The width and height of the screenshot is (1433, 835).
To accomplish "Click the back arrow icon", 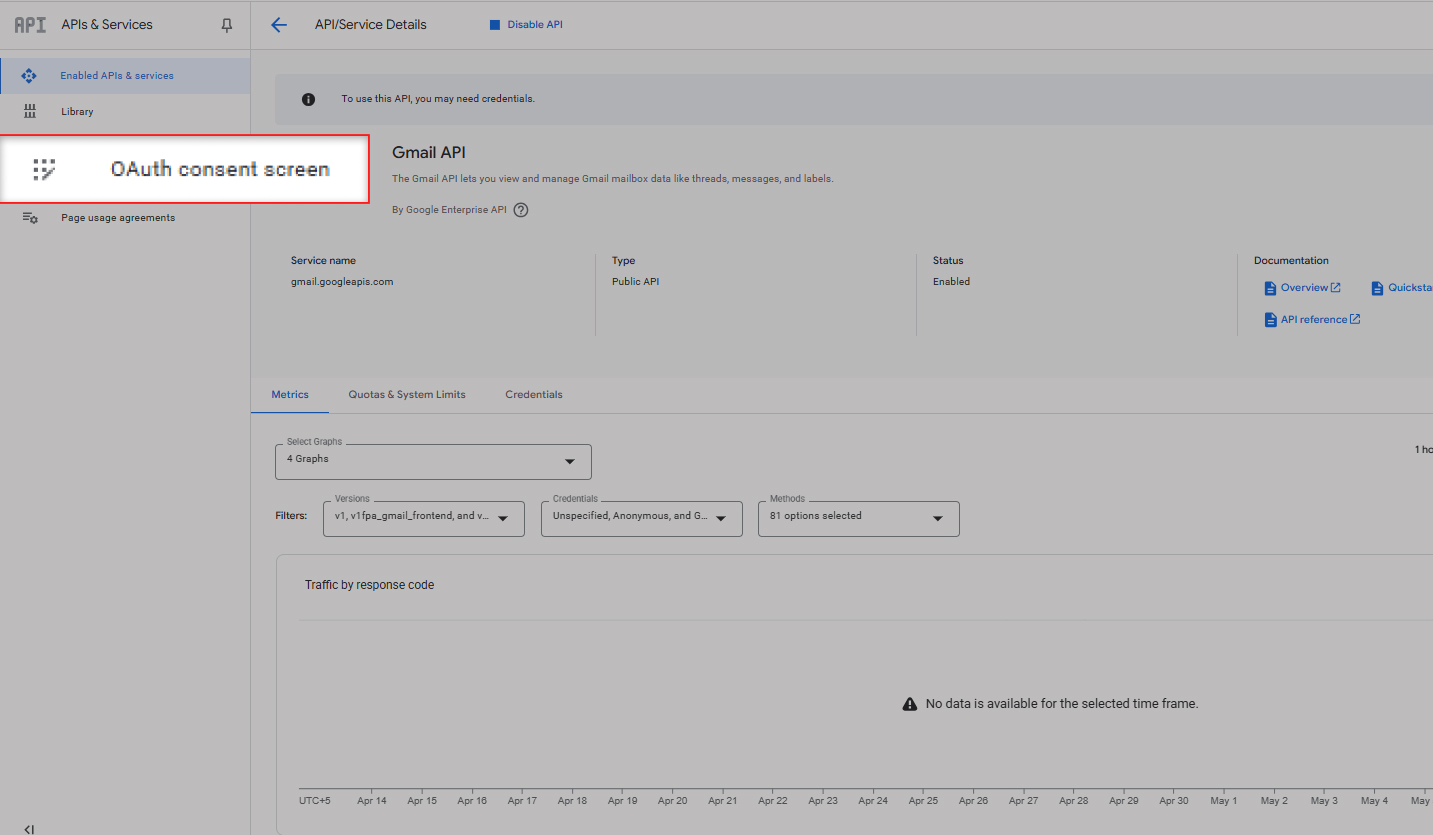I will (x=279, y=25).
